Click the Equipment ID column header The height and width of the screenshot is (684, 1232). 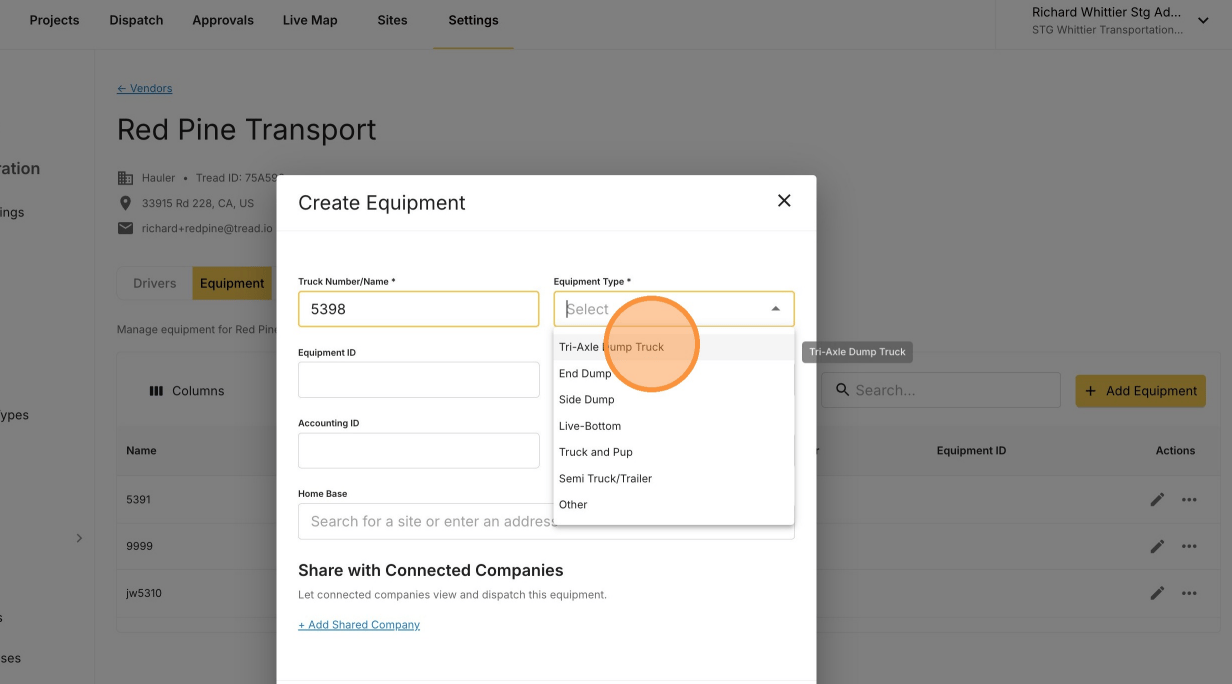(971, 450)
